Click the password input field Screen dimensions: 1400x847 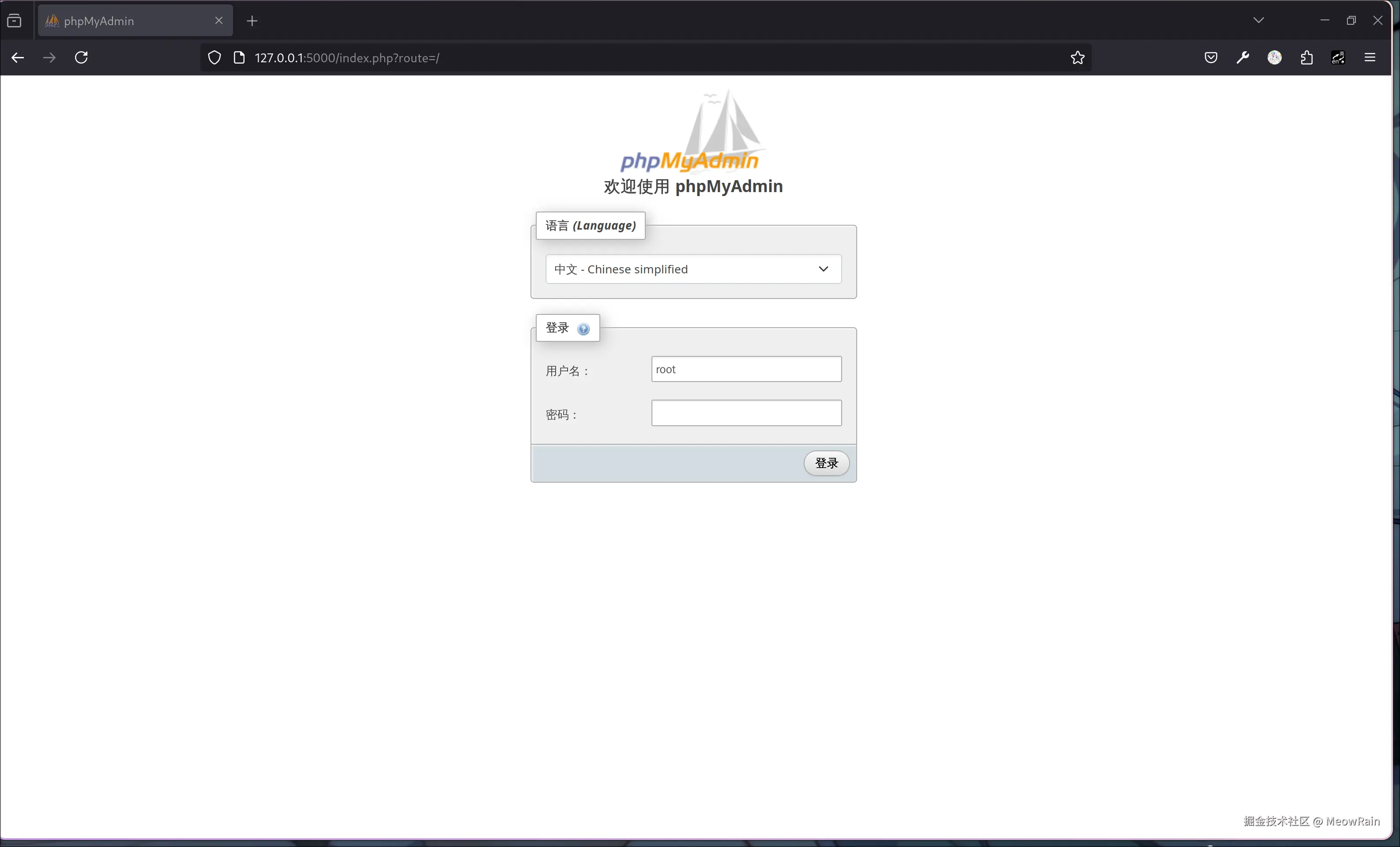click(x=746, y=413)
